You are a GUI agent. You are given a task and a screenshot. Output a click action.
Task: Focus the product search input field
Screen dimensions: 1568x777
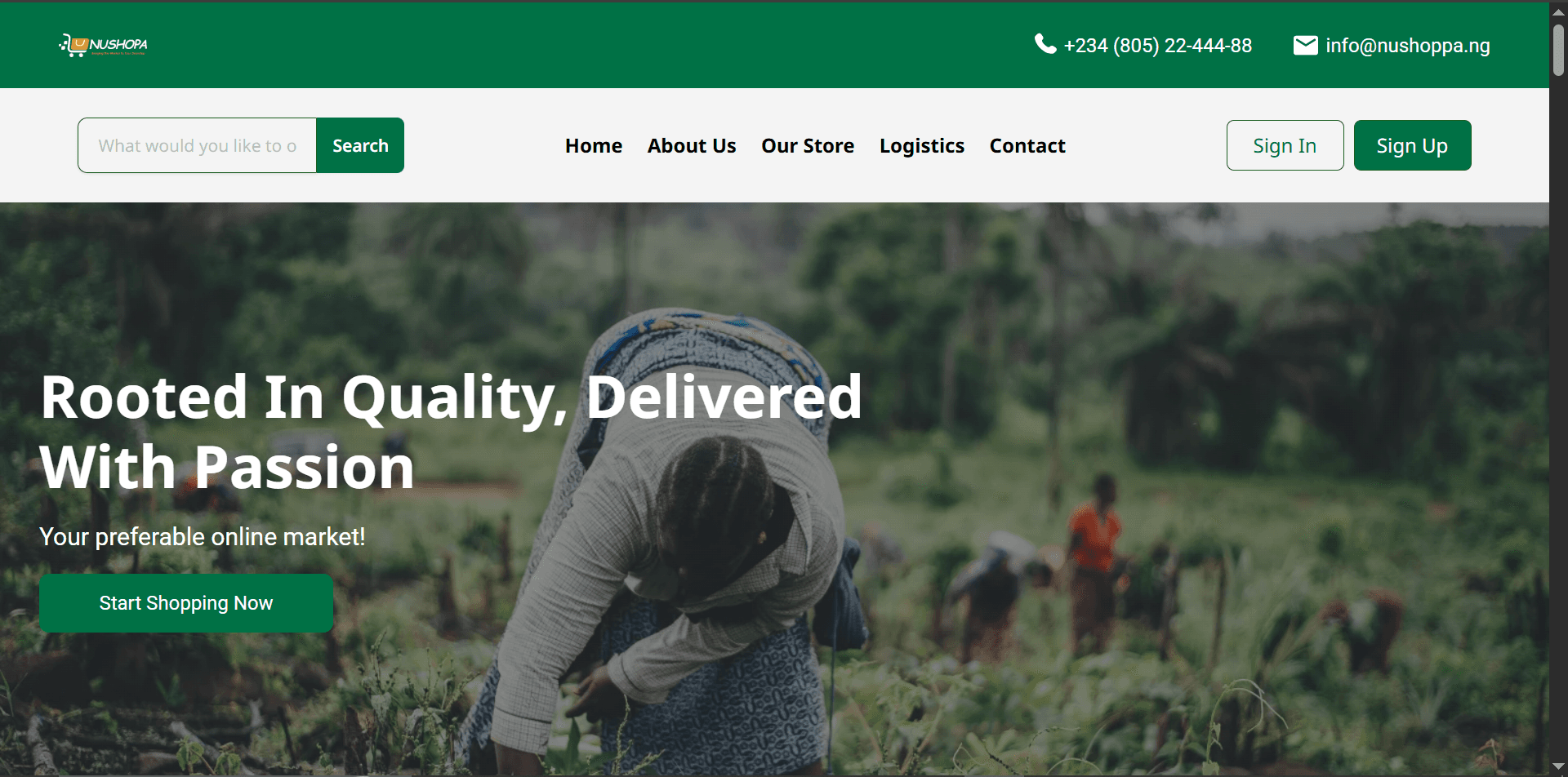pyautogui.click(x=197, y=145)
